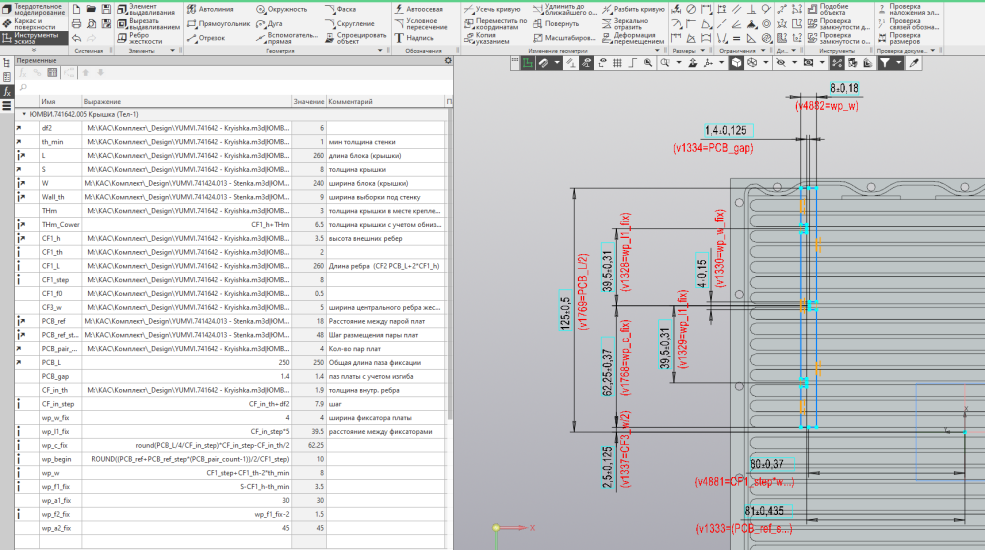Click the Повернуть rotate tool

555,22
